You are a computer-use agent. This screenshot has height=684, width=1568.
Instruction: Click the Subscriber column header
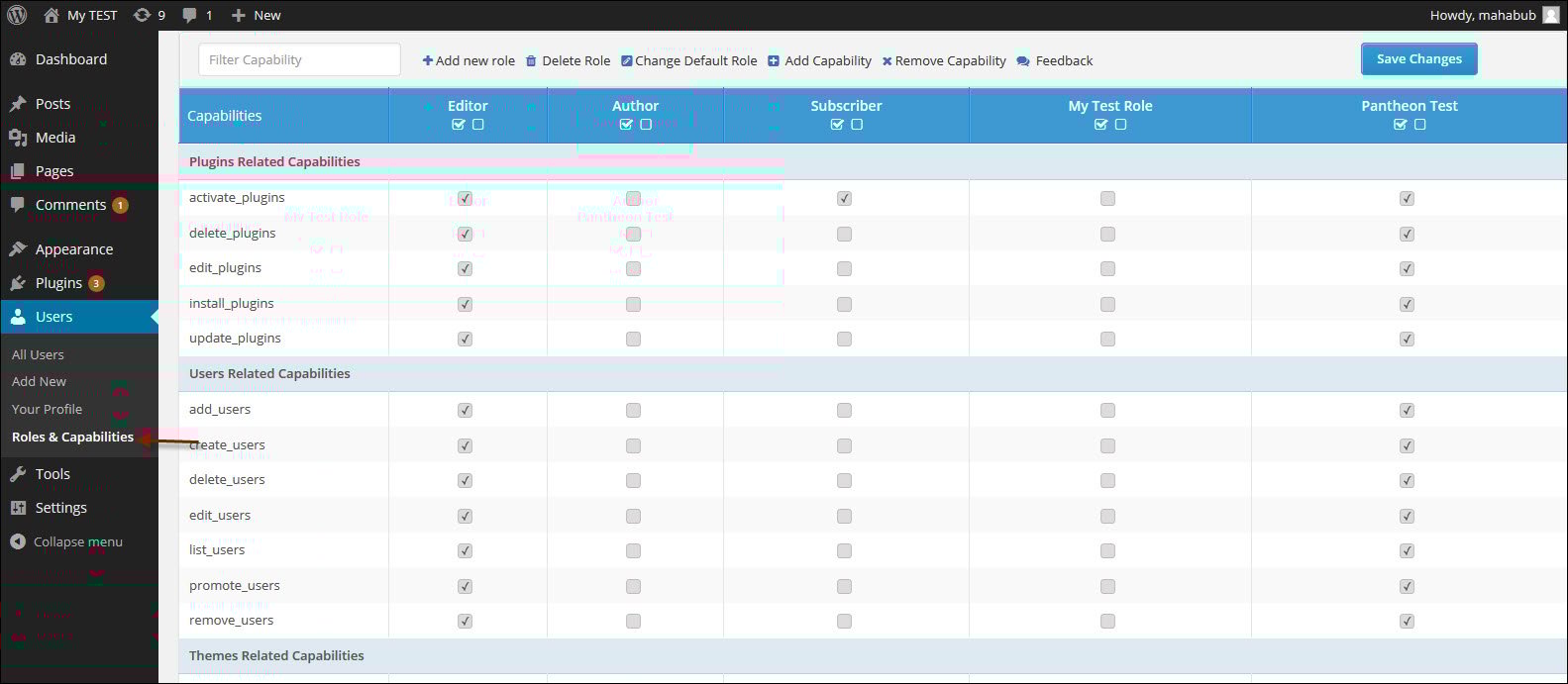point(846,106)
